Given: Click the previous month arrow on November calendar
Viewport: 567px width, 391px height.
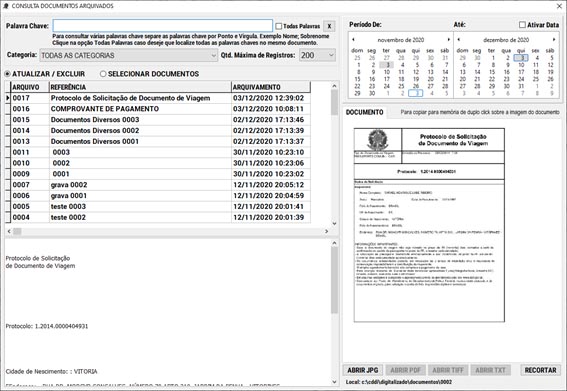Looking at the screenshot, I should [x=353, y=39].
